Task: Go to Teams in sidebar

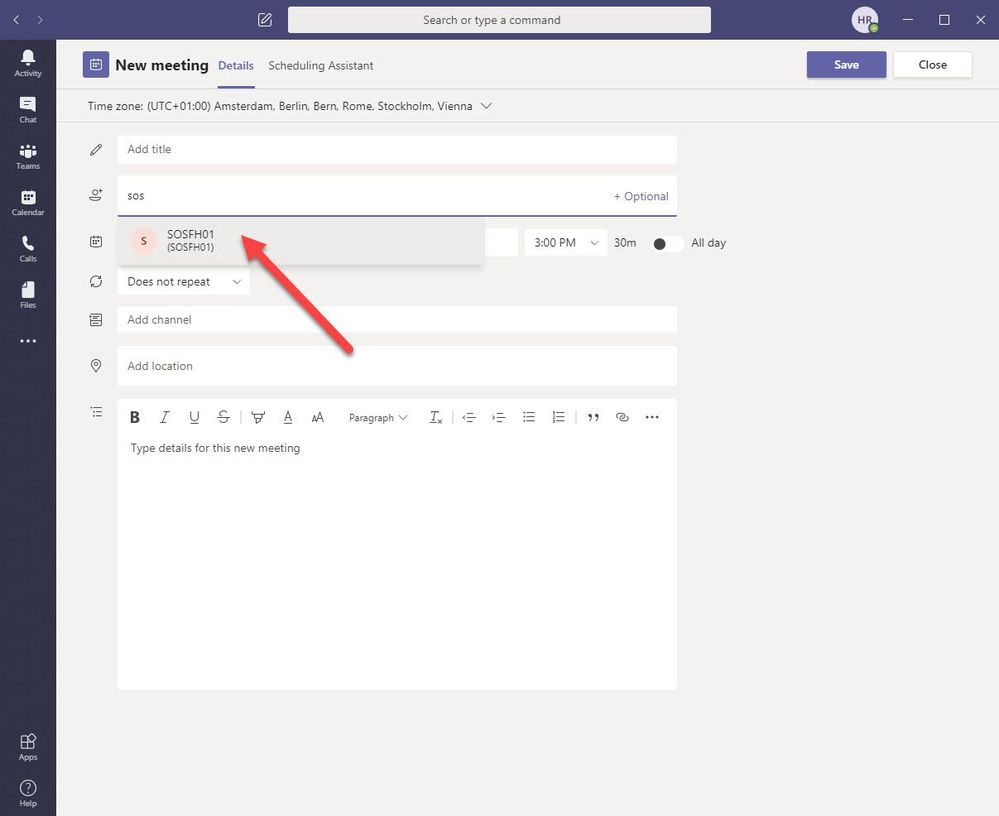Action: 28,156
